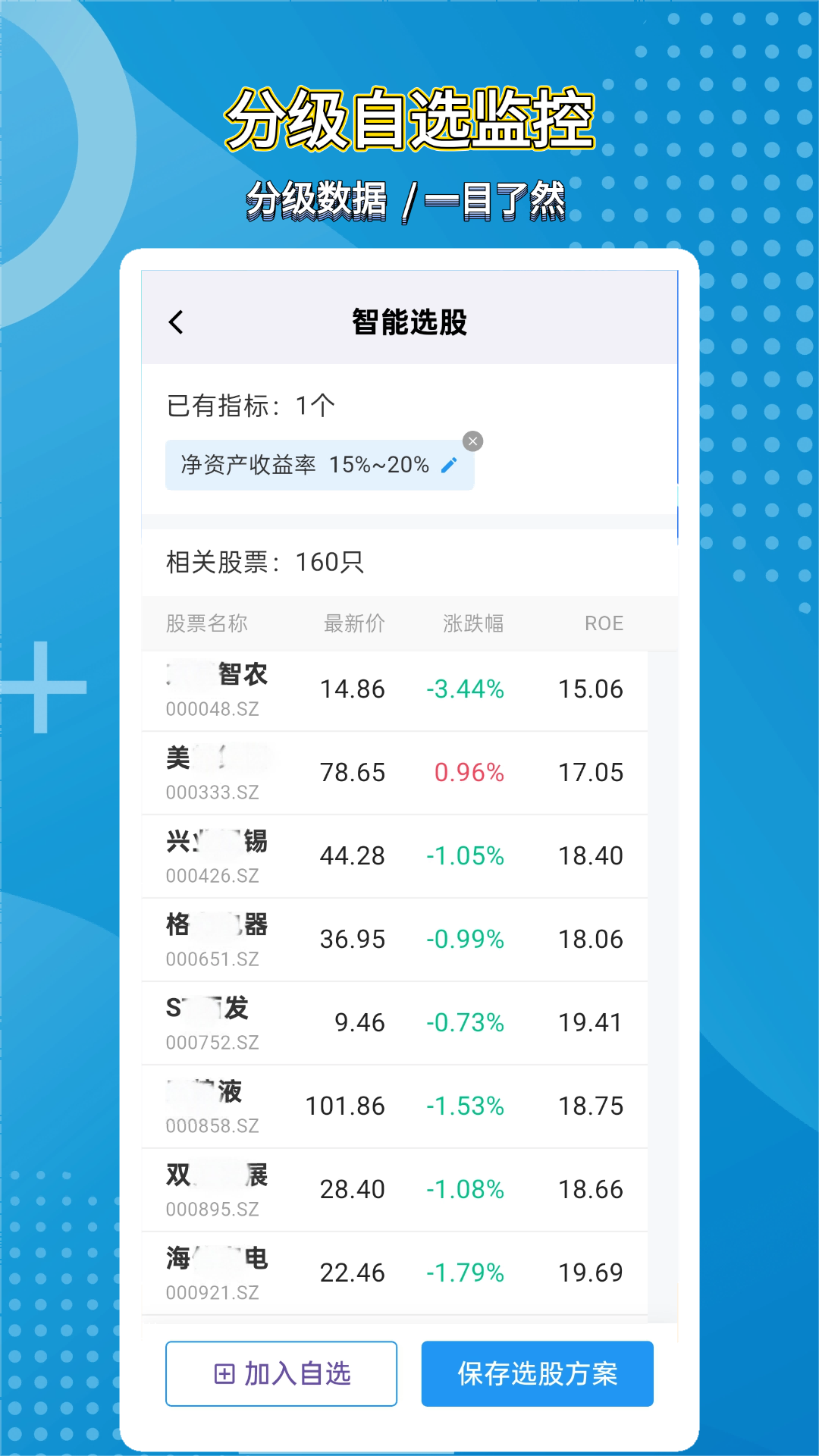Tap the back arrow icon

tap(176, 322)
